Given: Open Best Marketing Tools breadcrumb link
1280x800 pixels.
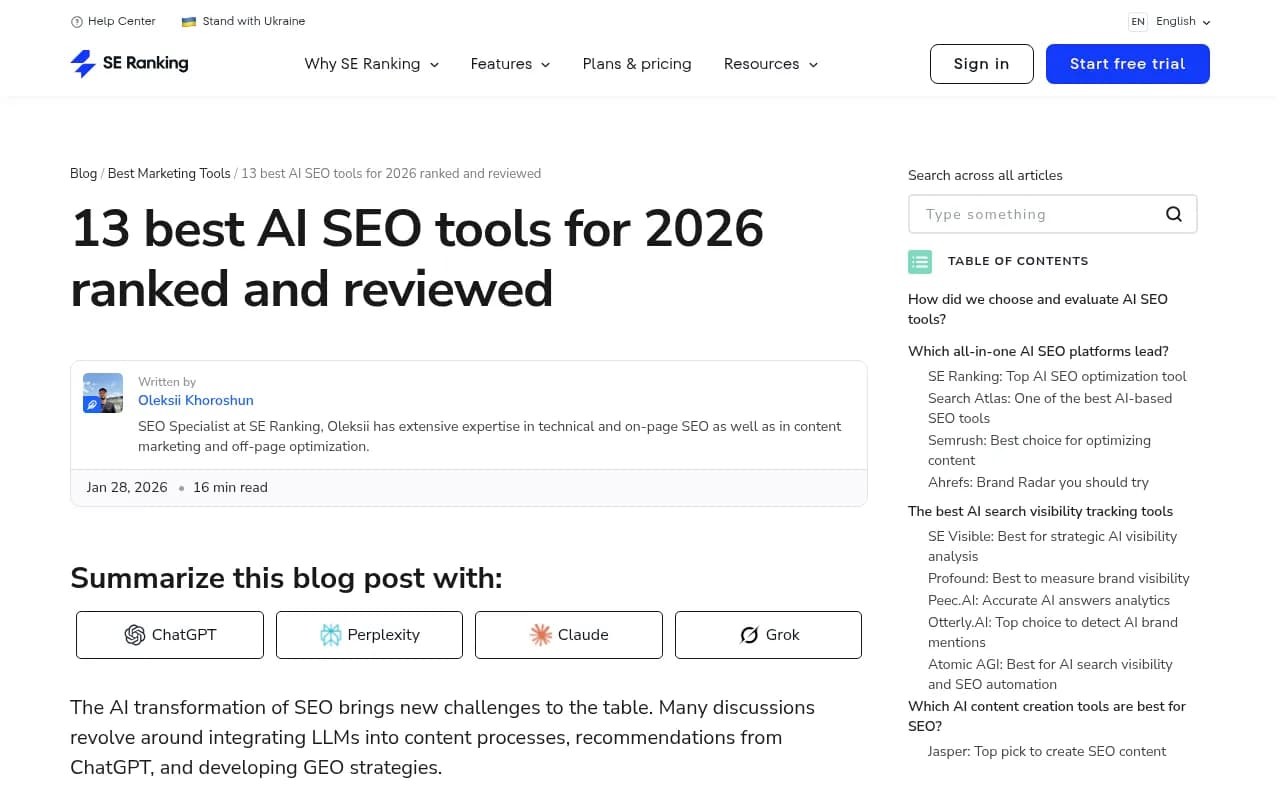Looking at the screenshot, I should point(169,173).
